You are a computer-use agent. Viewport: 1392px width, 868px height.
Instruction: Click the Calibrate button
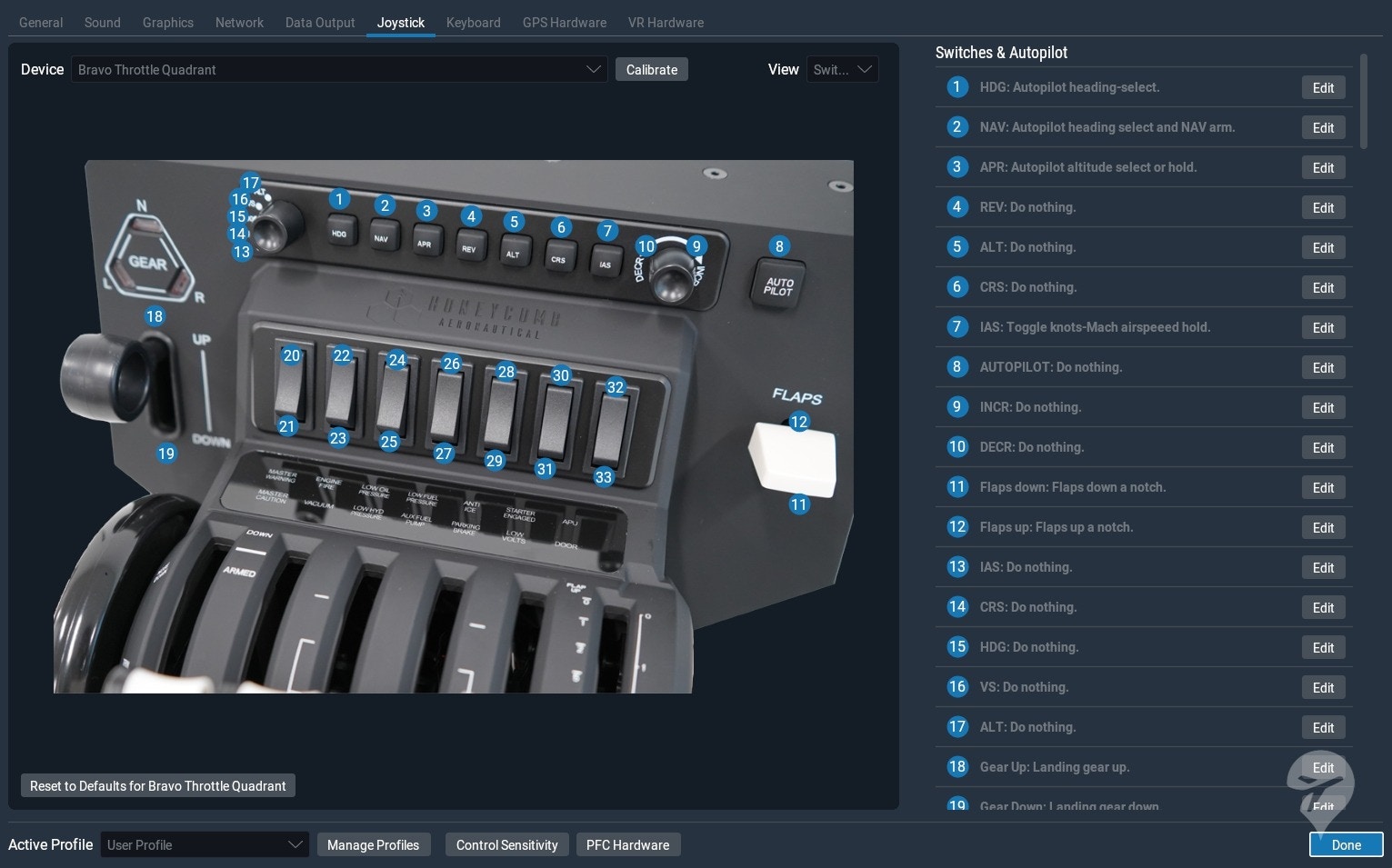(x=652, y=70)
